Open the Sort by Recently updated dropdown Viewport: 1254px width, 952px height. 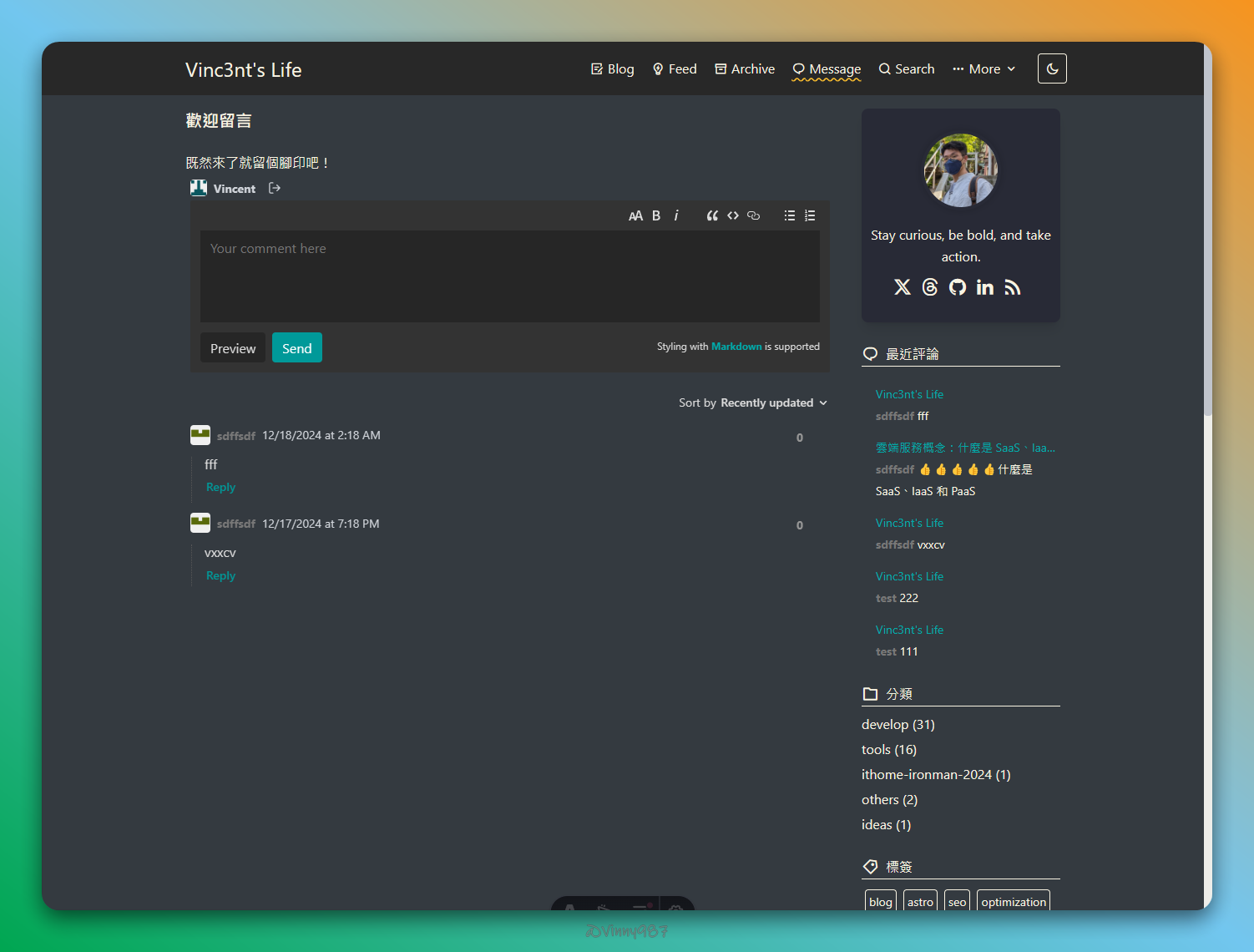click(753, 403)
